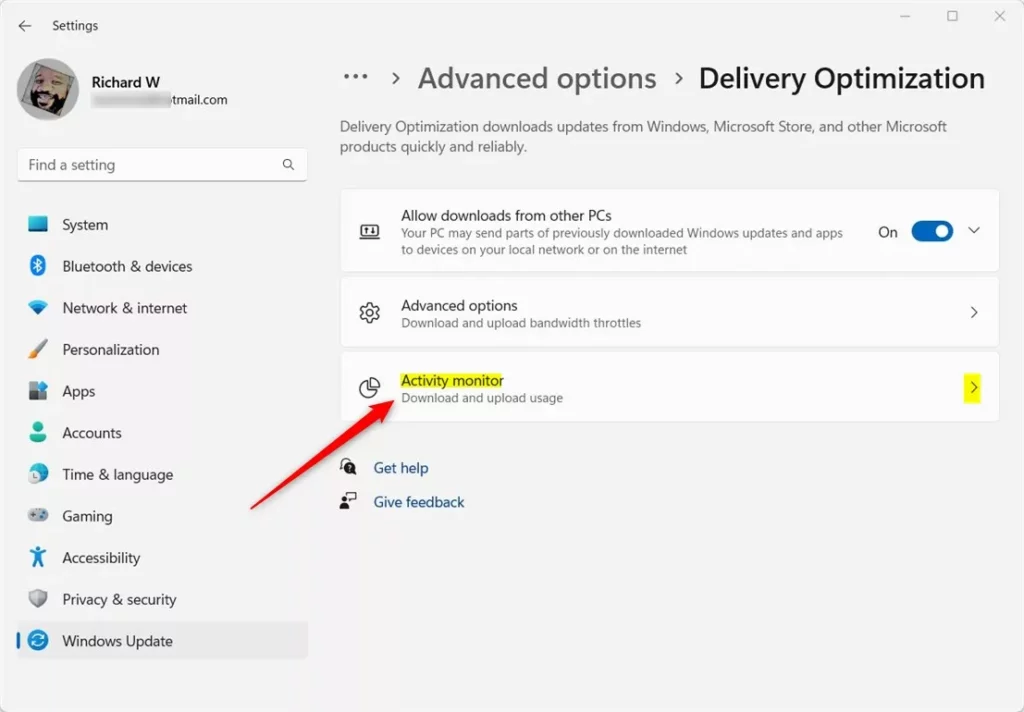This screenshot has width=1024, height=712.
Task: Click the Get help link
Action: [401, 468]
